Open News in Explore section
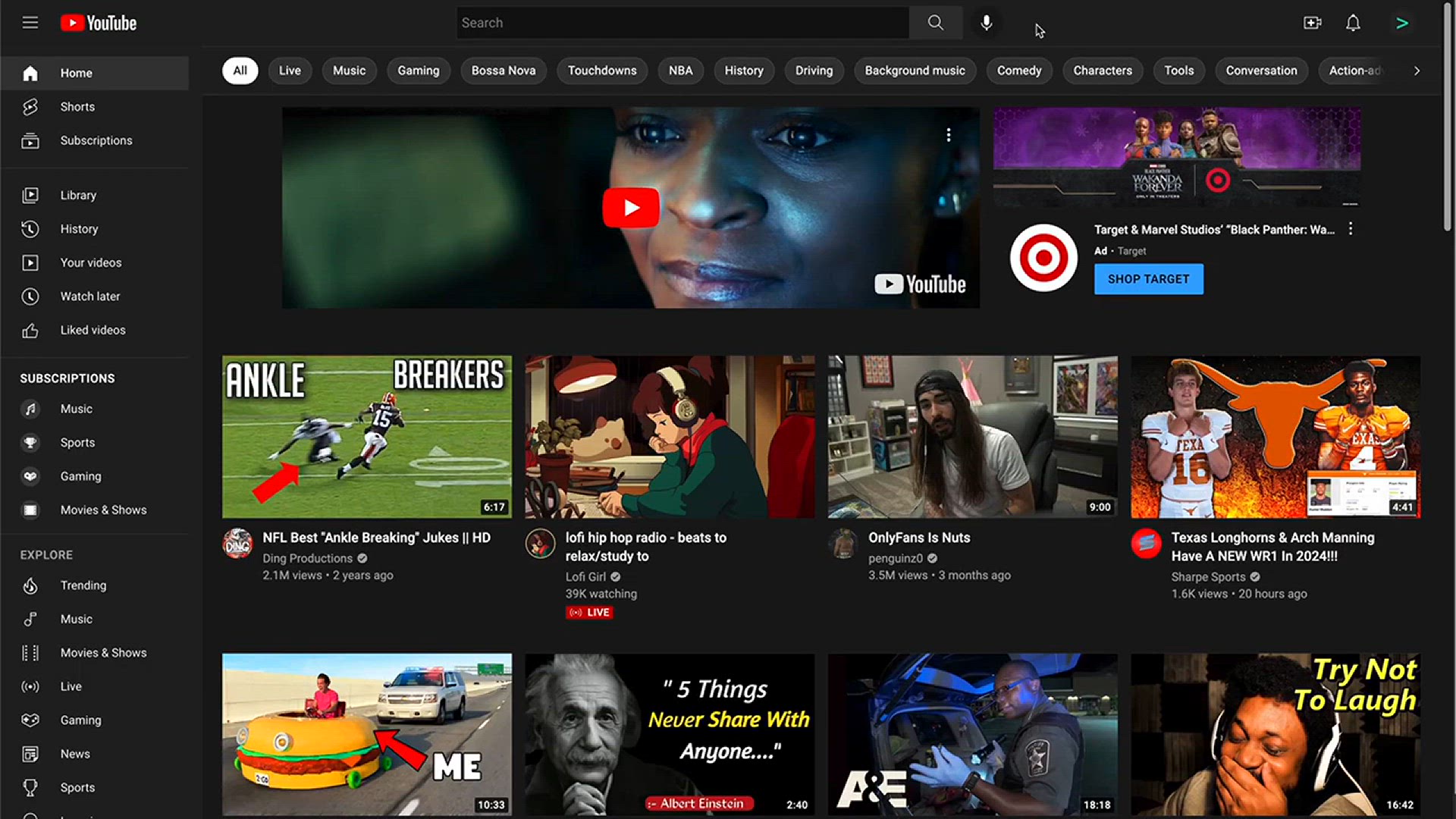This screenshot has height=819, width=1456. coord(95,754)
